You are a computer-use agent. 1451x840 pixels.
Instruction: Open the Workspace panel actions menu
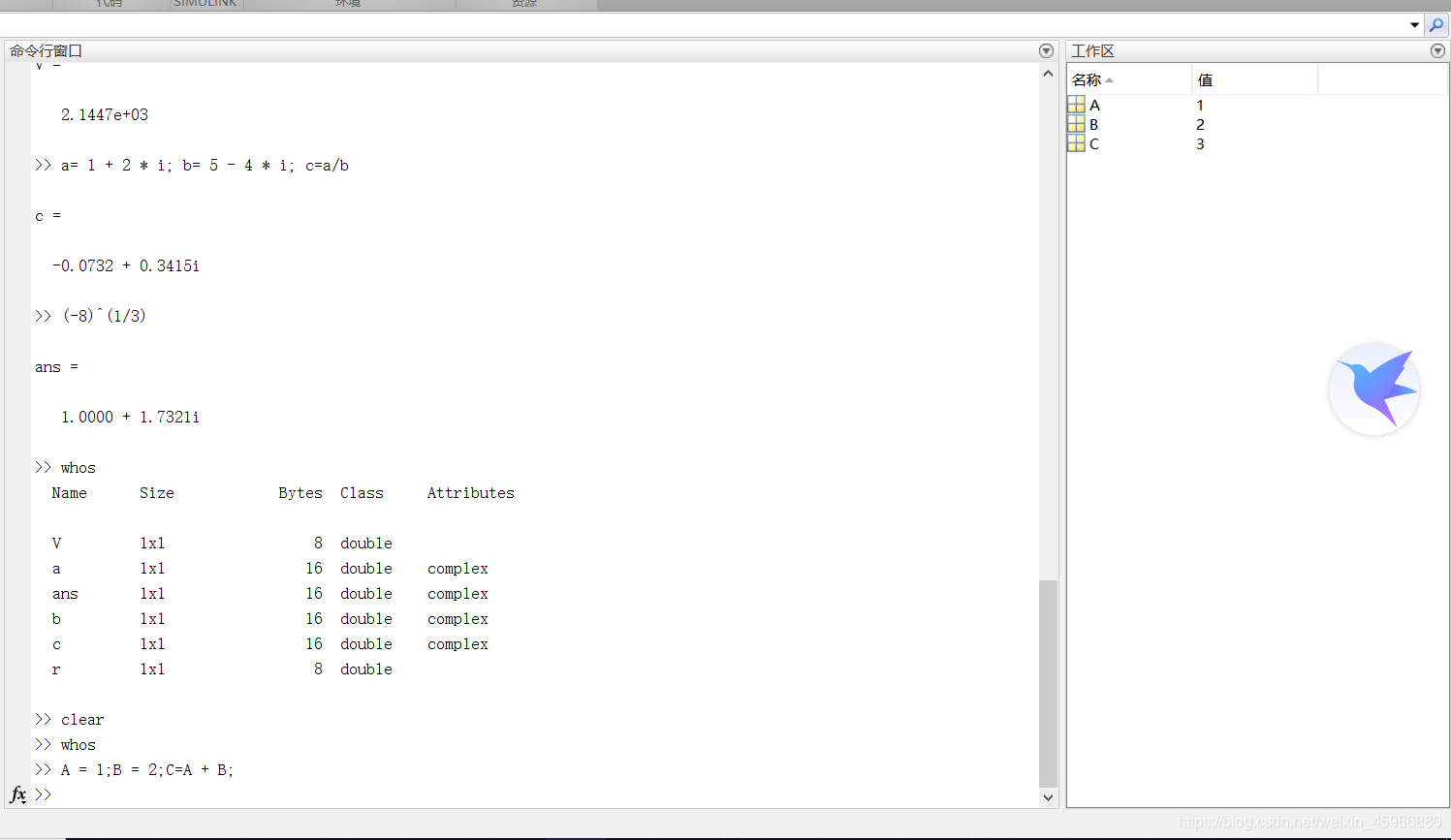click(x=1437, y=51)
